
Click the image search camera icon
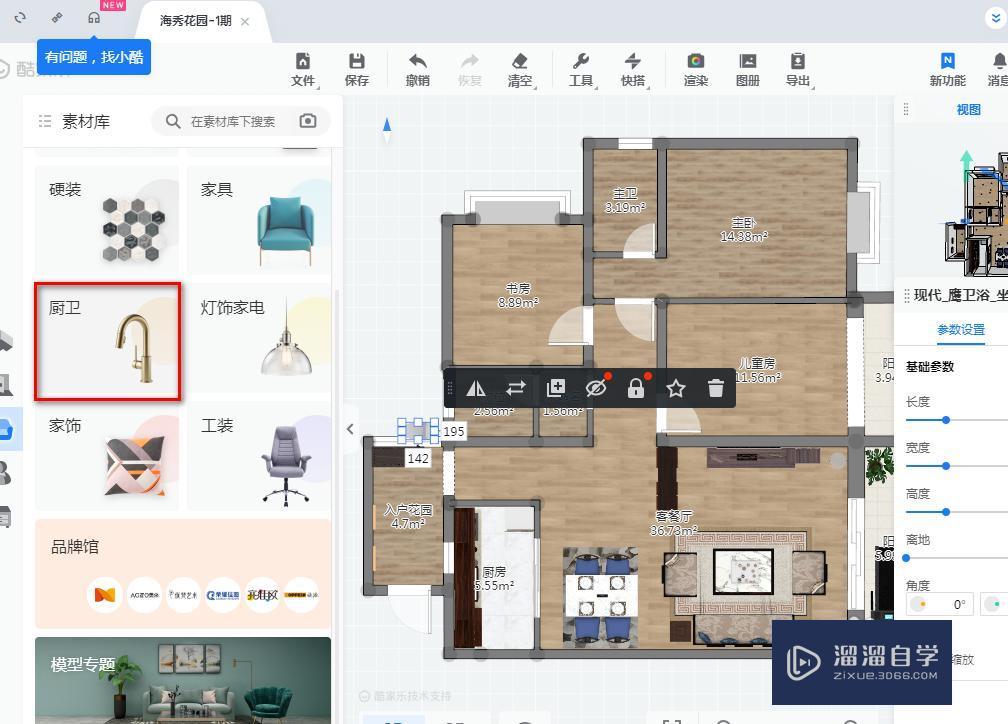tap(308, 121)
